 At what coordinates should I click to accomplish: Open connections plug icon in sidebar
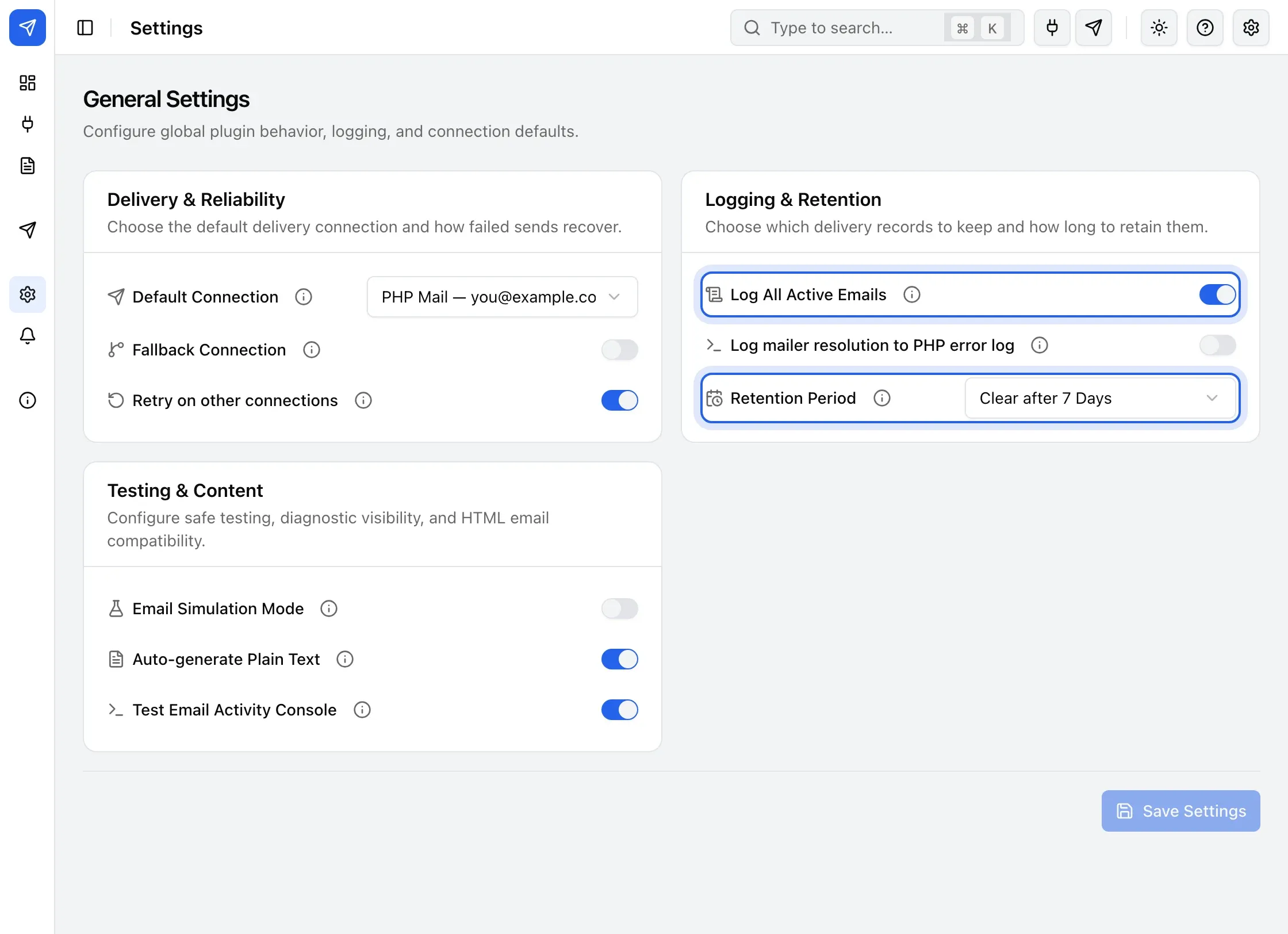(x=28, y=124)
